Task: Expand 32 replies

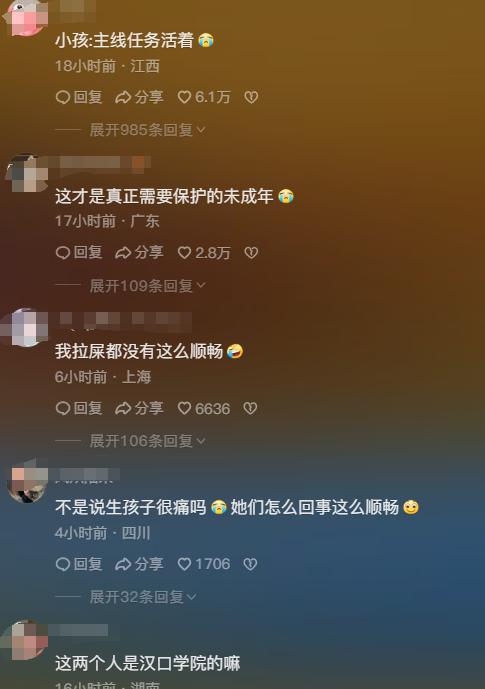Action: [x=143, y=597]
